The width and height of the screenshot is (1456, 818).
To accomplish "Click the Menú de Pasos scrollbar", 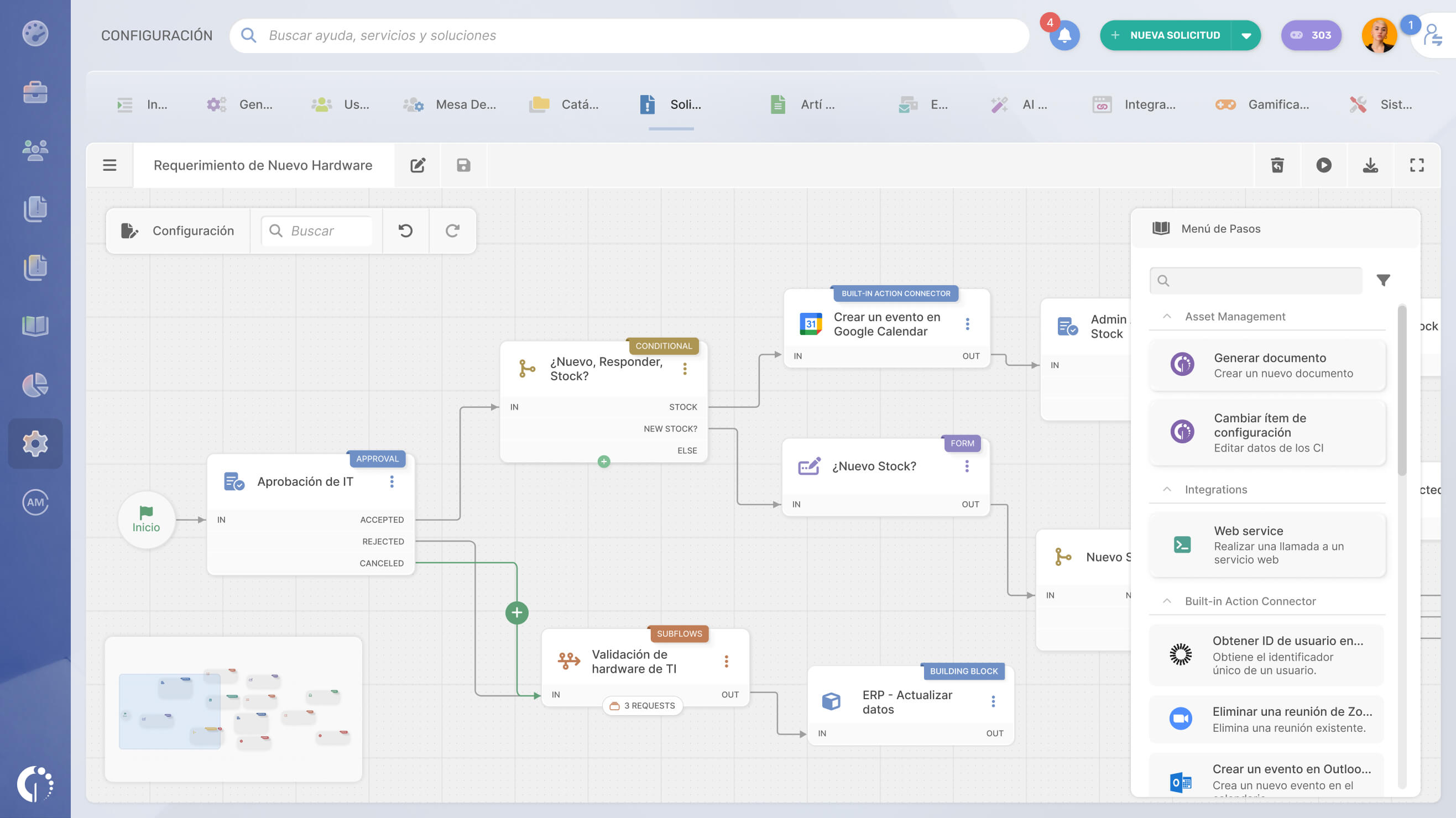I will tap(1402, 390).
